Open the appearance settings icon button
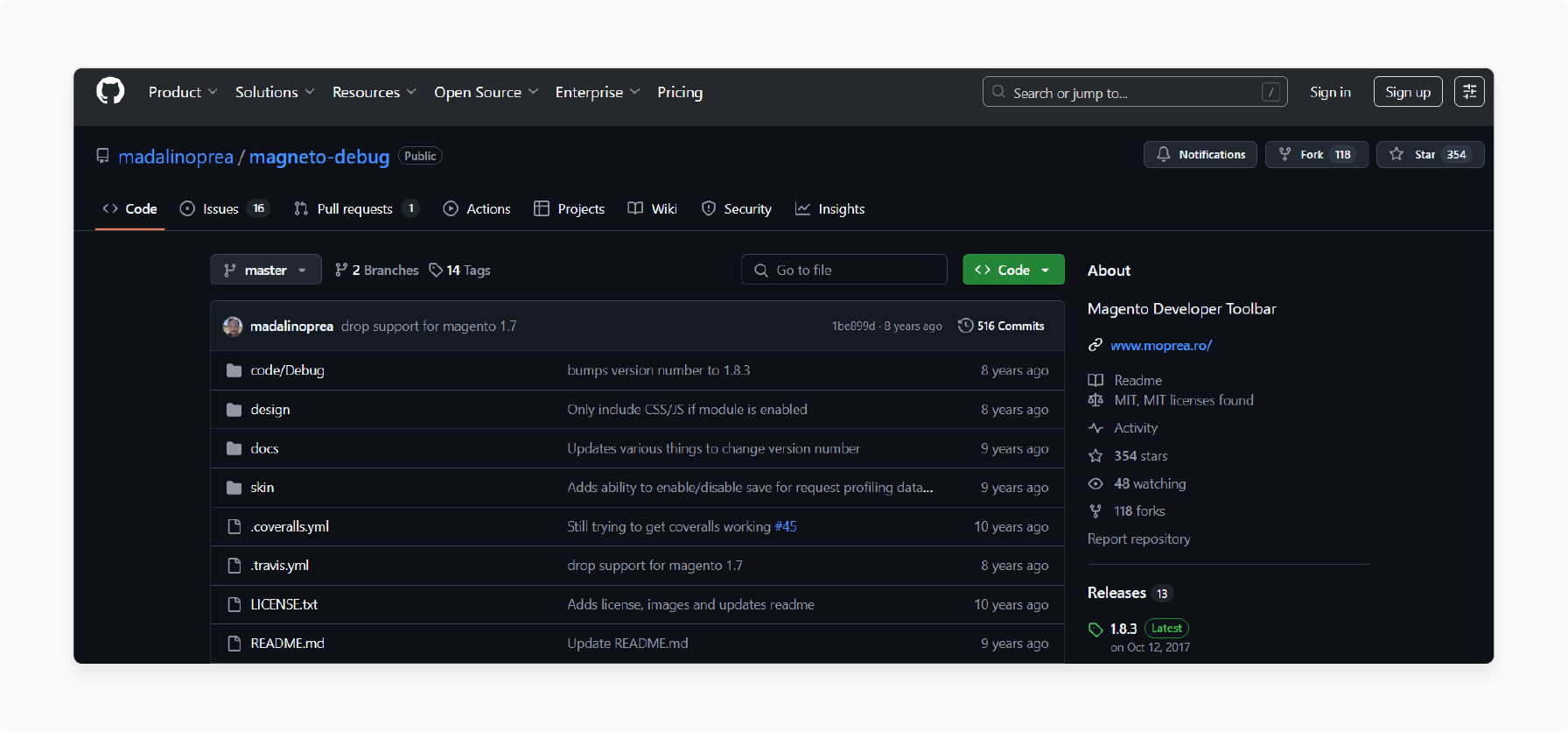Viewport: 1568px width, 732px height. (1469, 92)
